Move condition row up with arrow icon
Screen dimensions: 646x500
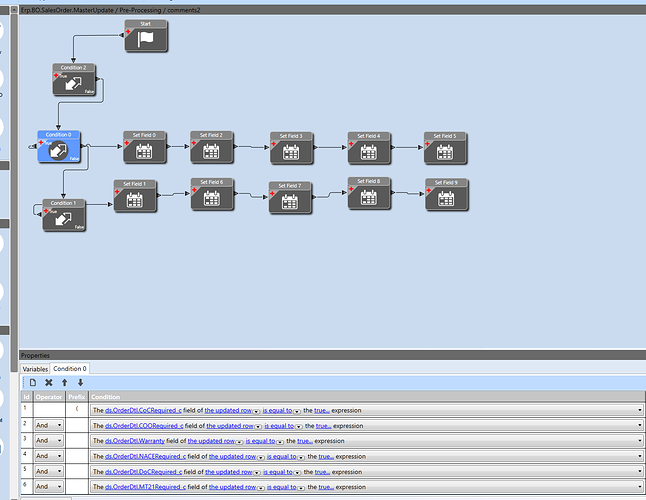click(x=65, y=383)
